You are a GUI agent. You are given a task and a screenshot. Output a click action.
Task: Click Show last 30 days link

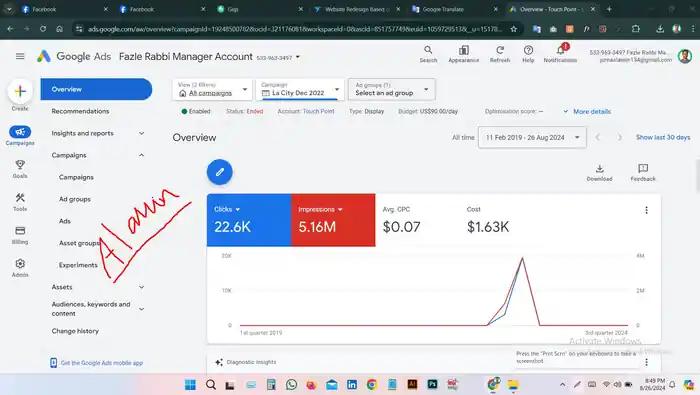(x=663, y=137)
